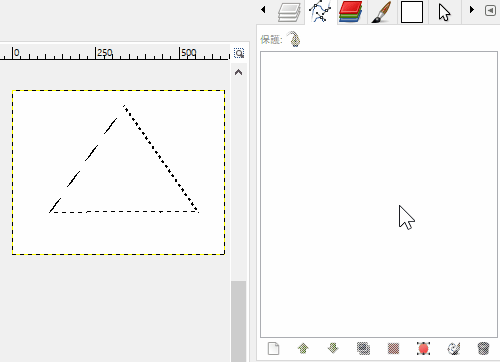Viewport: 500px width, 362px height.
Task: Click the vertical scrollbar up arrow
Action: (x=238, y=72)
